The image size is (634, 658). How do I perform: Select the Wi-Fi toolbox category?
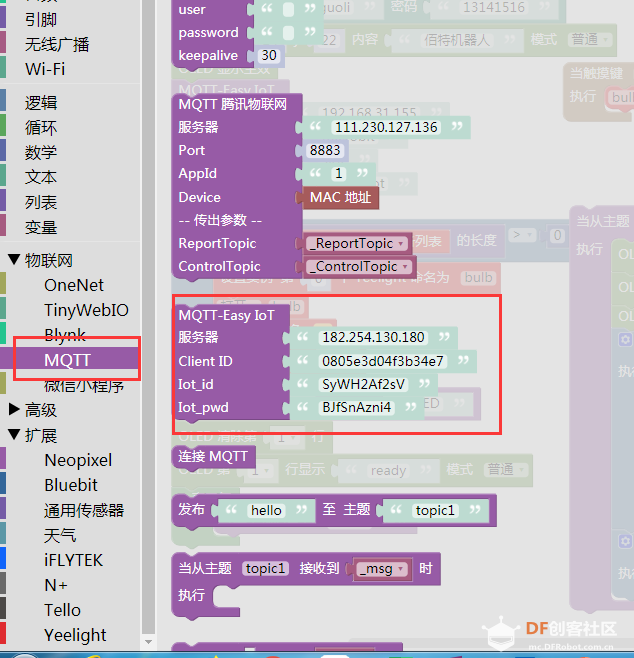[45, 69]
